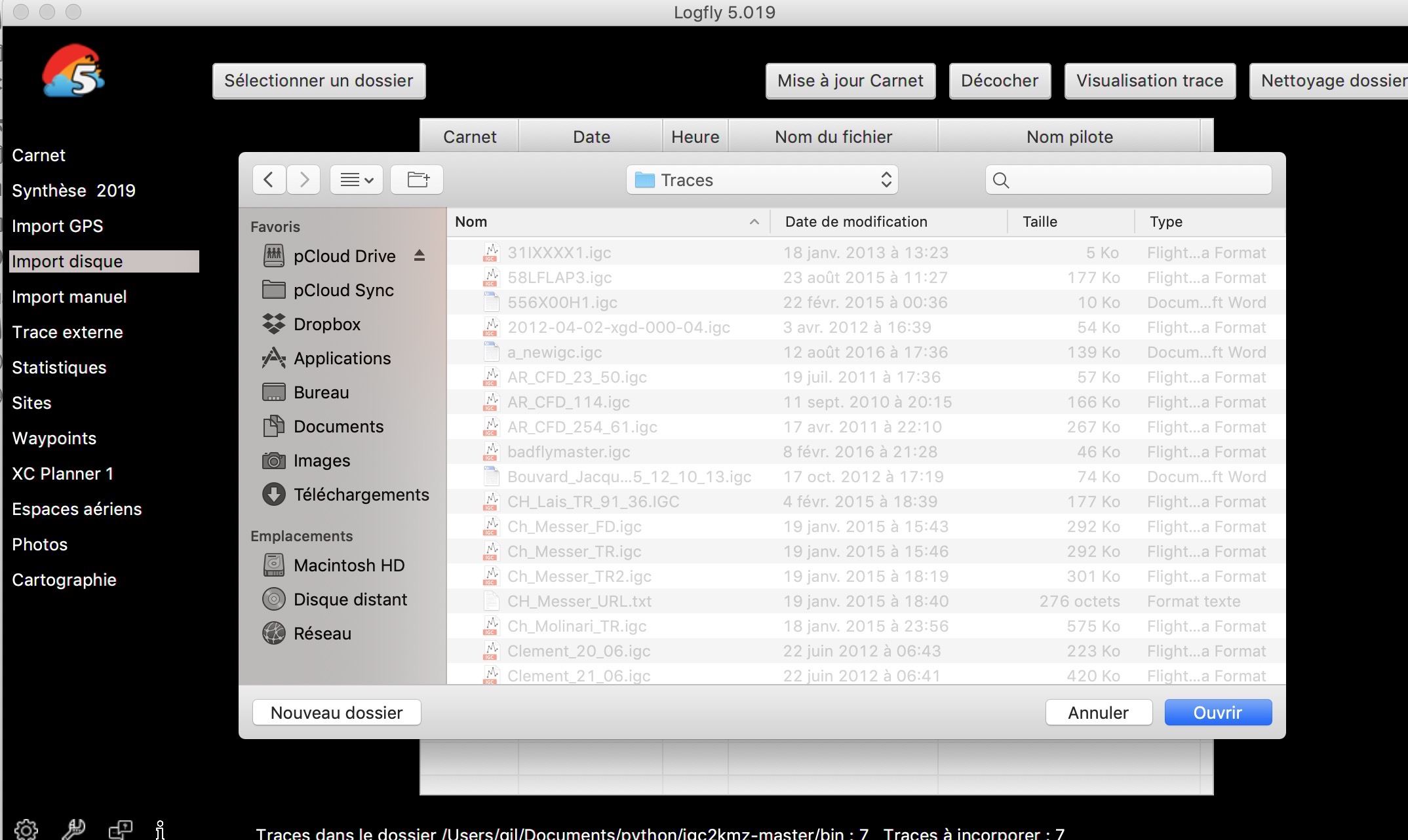Open Sites in left menu
Screen dimensions: 1408x840
31,403
